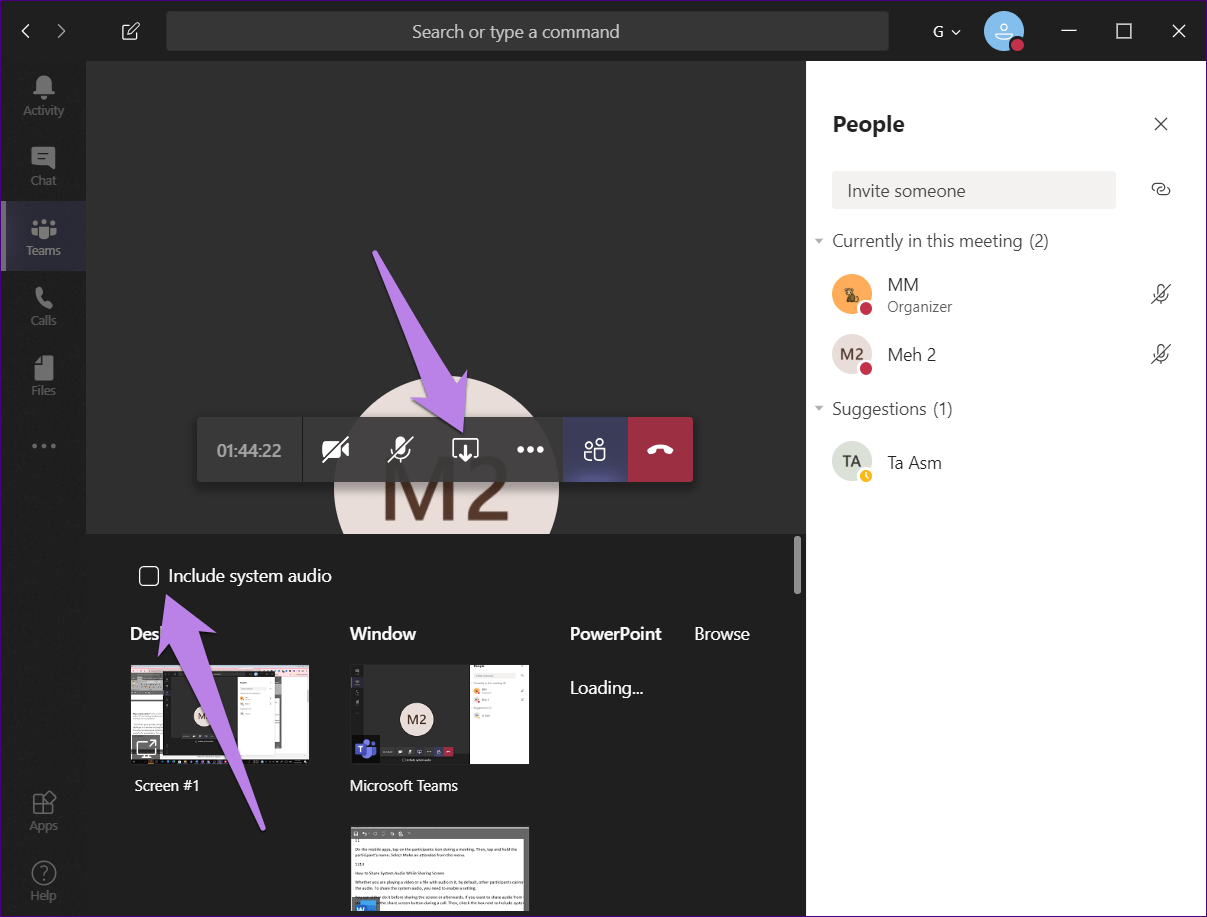The image size is (1207, 917).
Task: Turn on camera in call controls
Action: pos(336,450)
